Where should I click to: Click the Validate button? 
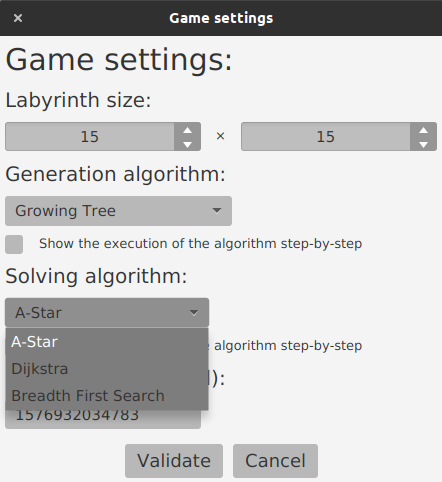tap(174, 461)
